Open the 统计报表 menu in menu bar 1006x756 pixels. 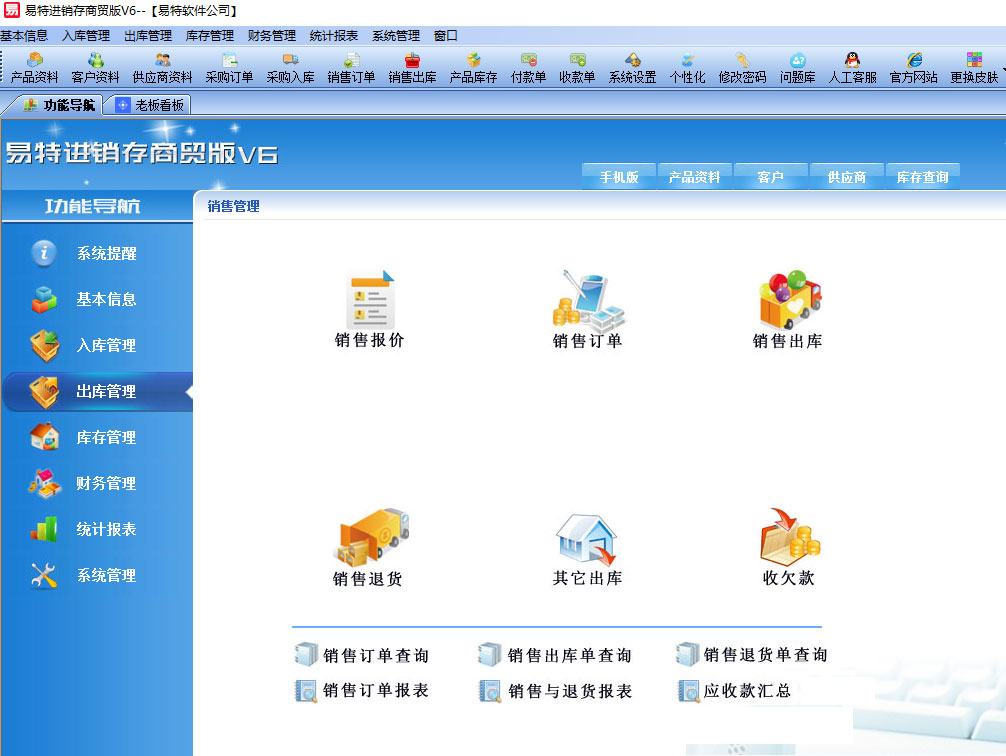point(334,36)
